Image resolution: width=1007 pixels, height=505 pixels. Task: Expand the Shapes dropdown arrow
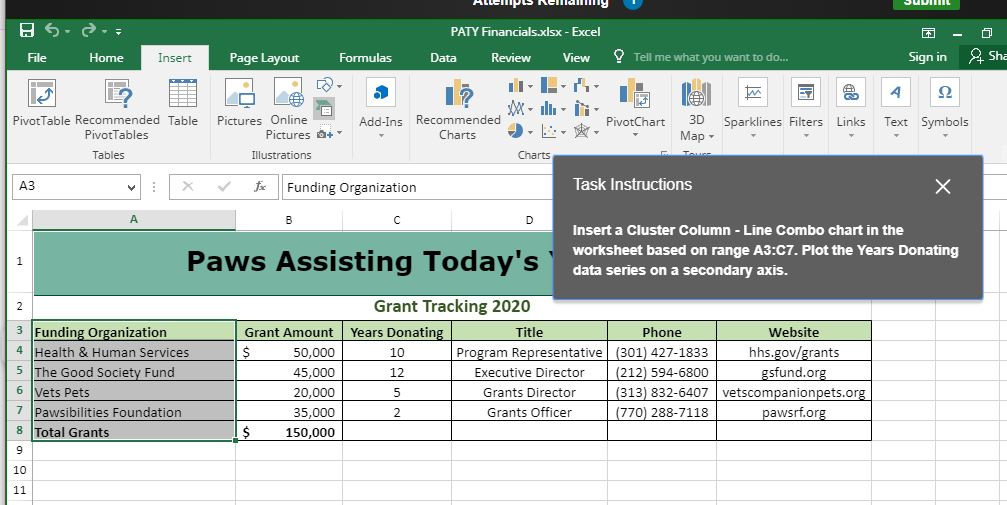point(340,86)
